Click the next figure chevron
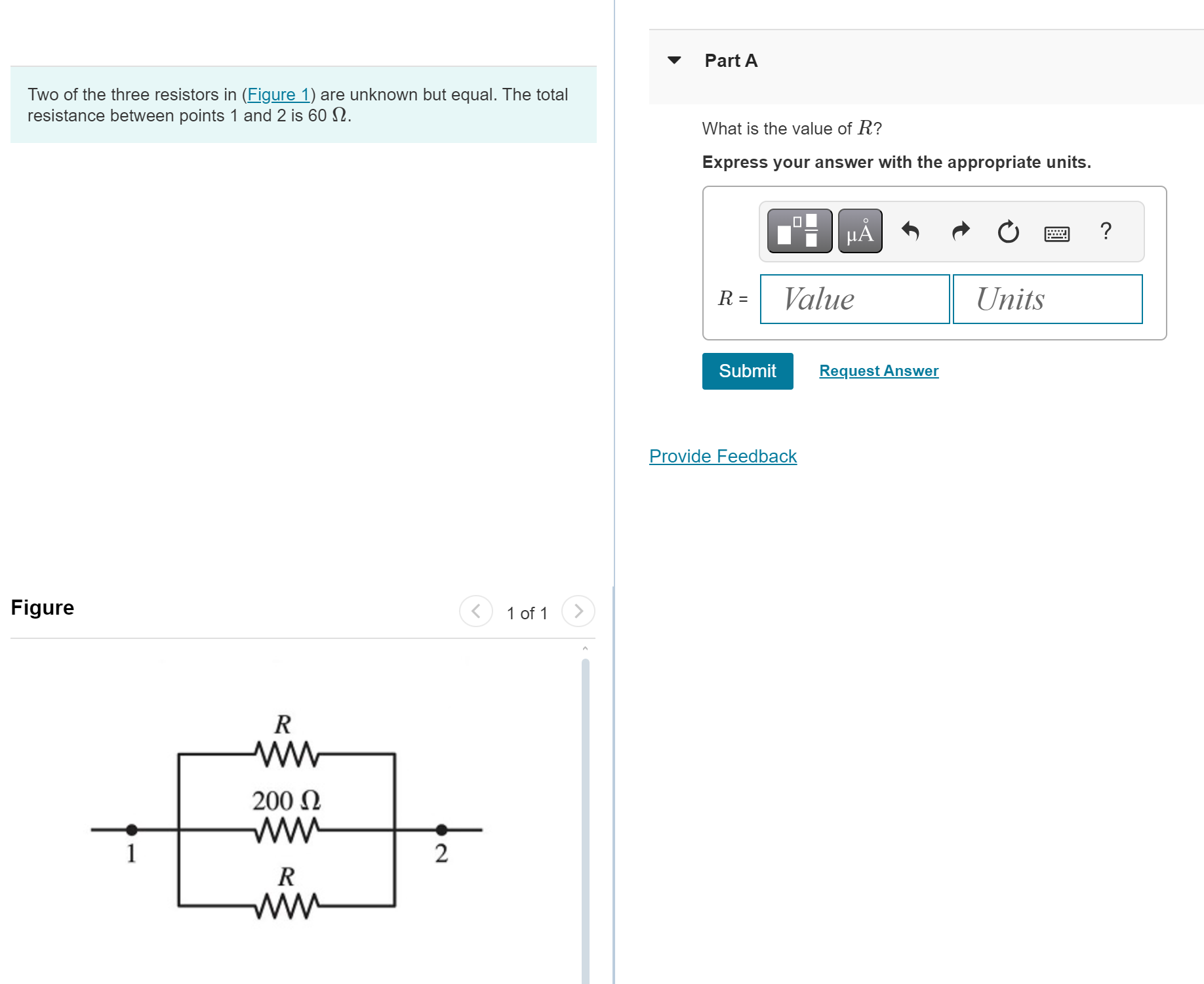1204x984 pixels. coord(578,611)
